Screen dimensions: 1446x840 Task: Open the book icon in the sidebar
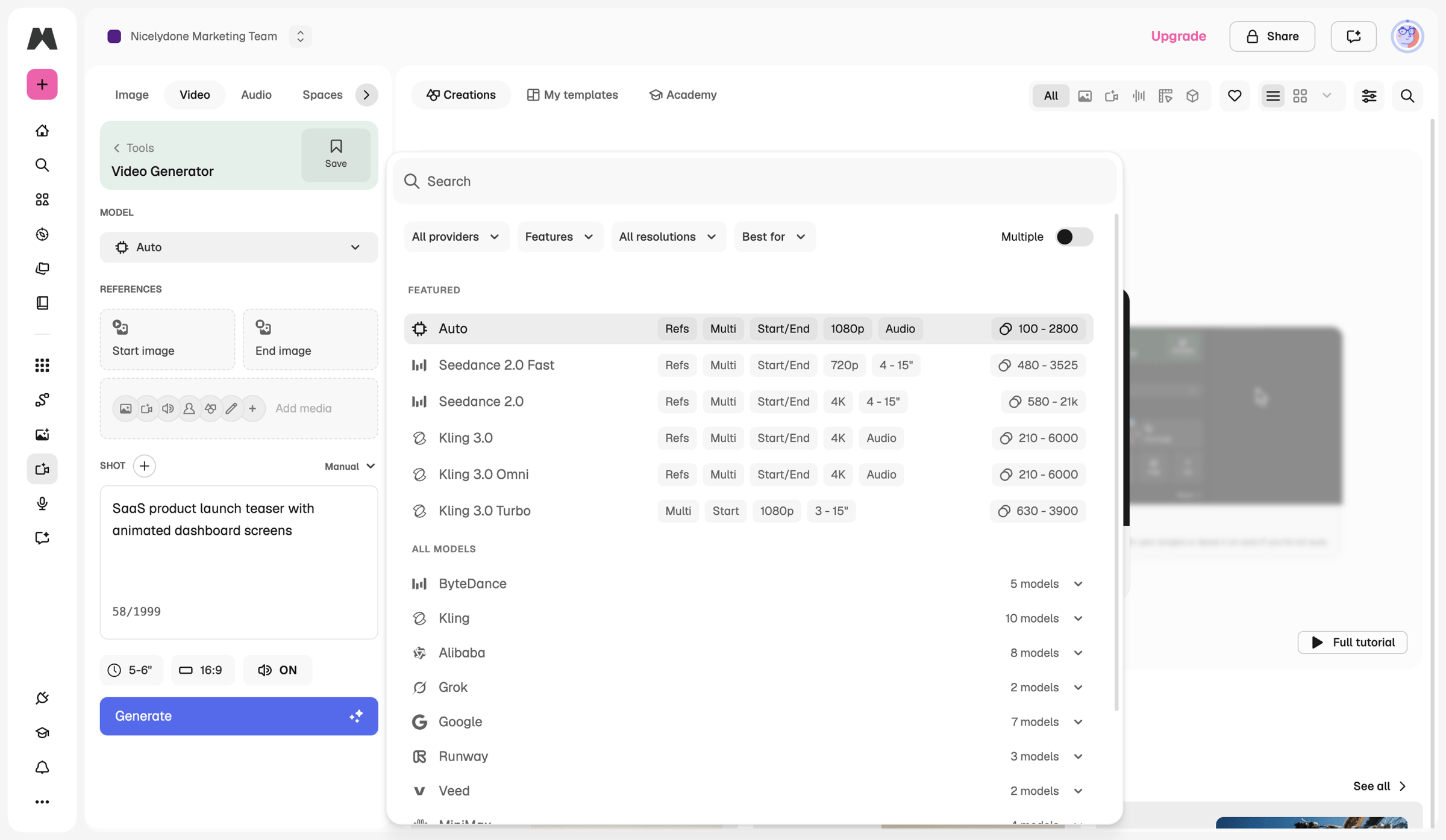click(x=42, y=303)
